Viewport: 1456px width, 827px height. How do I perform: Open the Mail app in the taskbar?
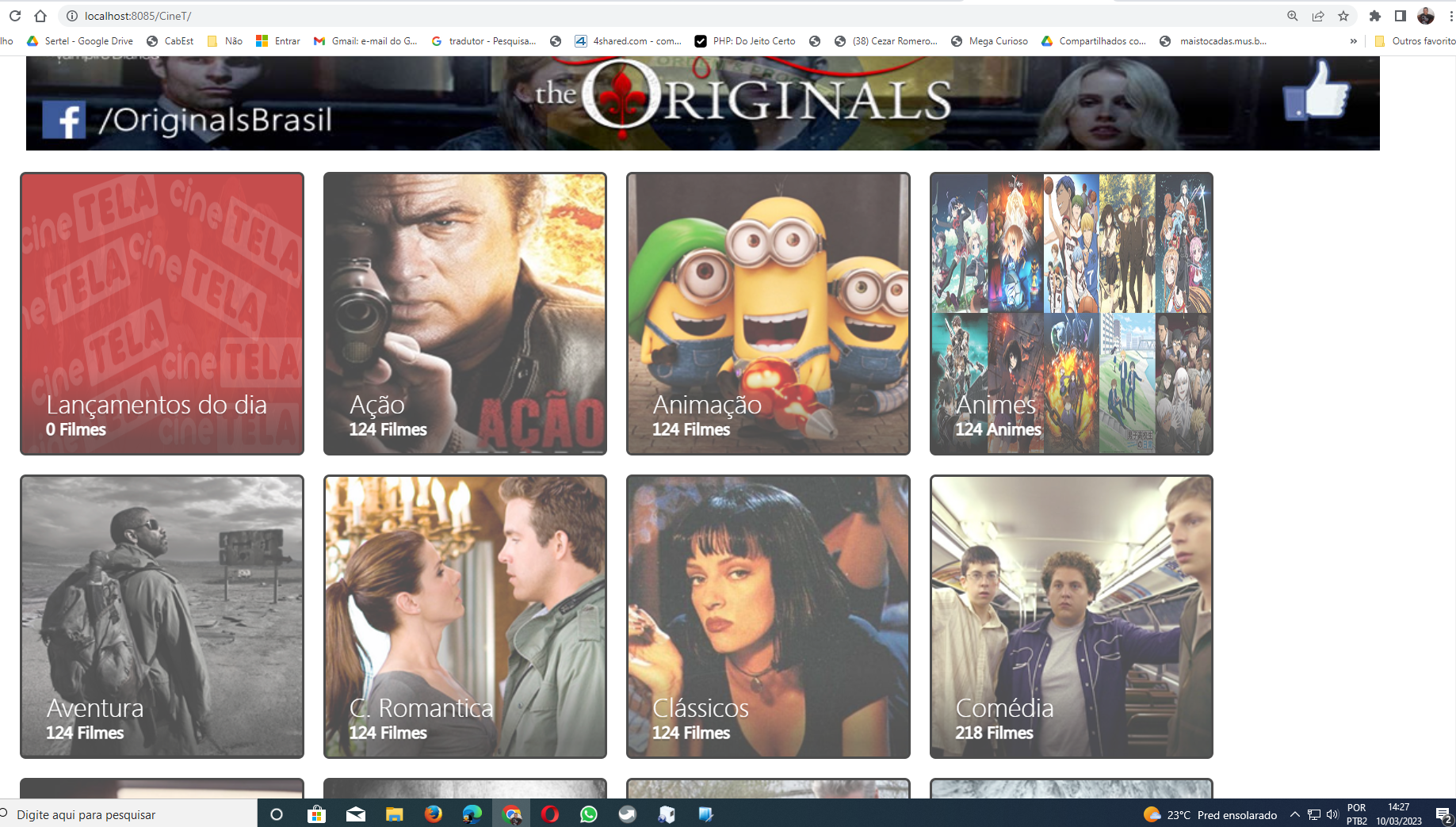coord(356,814)
